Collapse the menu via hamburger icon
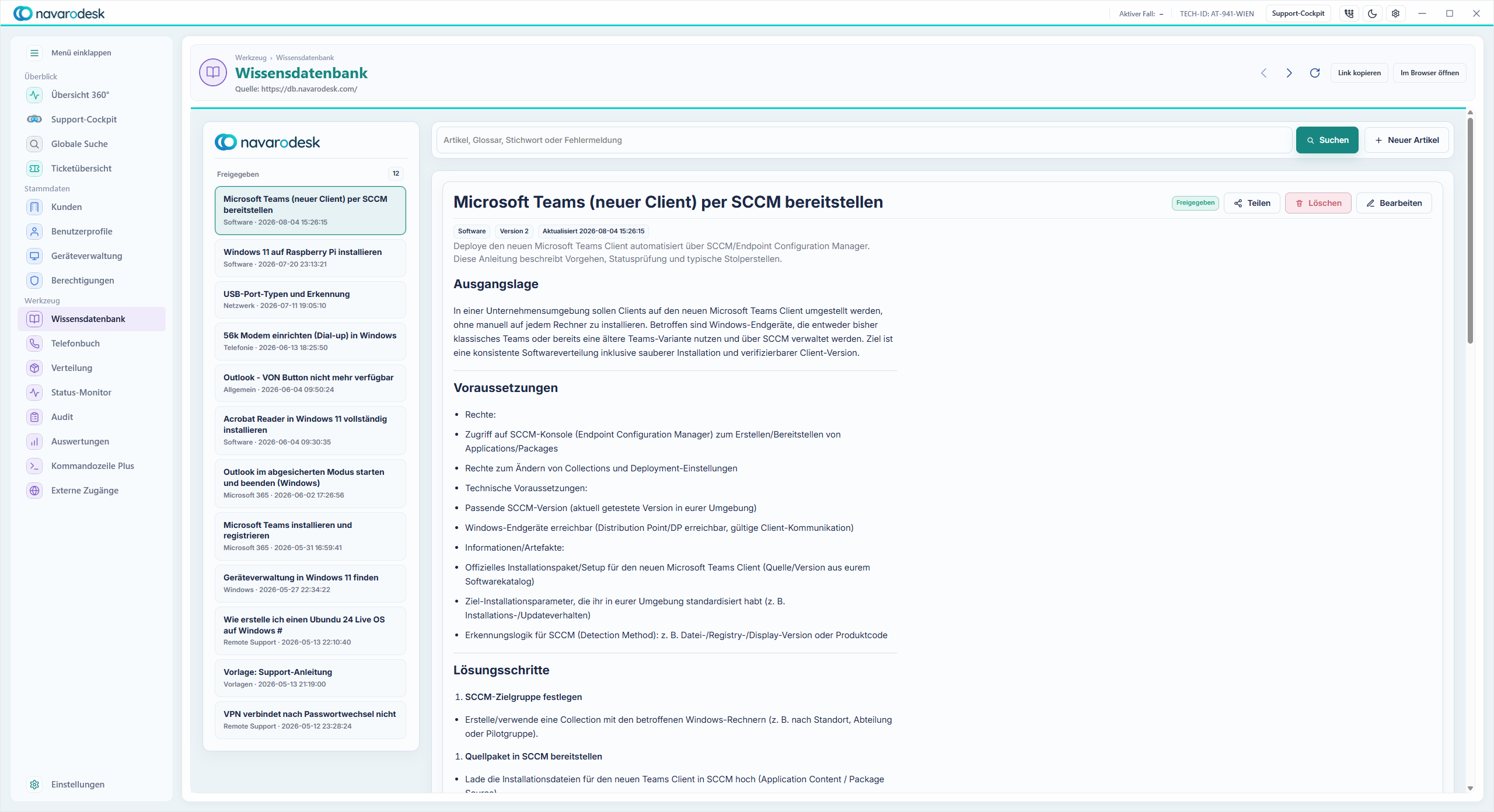Viewport: 1494px width, 812px height. 34,53
